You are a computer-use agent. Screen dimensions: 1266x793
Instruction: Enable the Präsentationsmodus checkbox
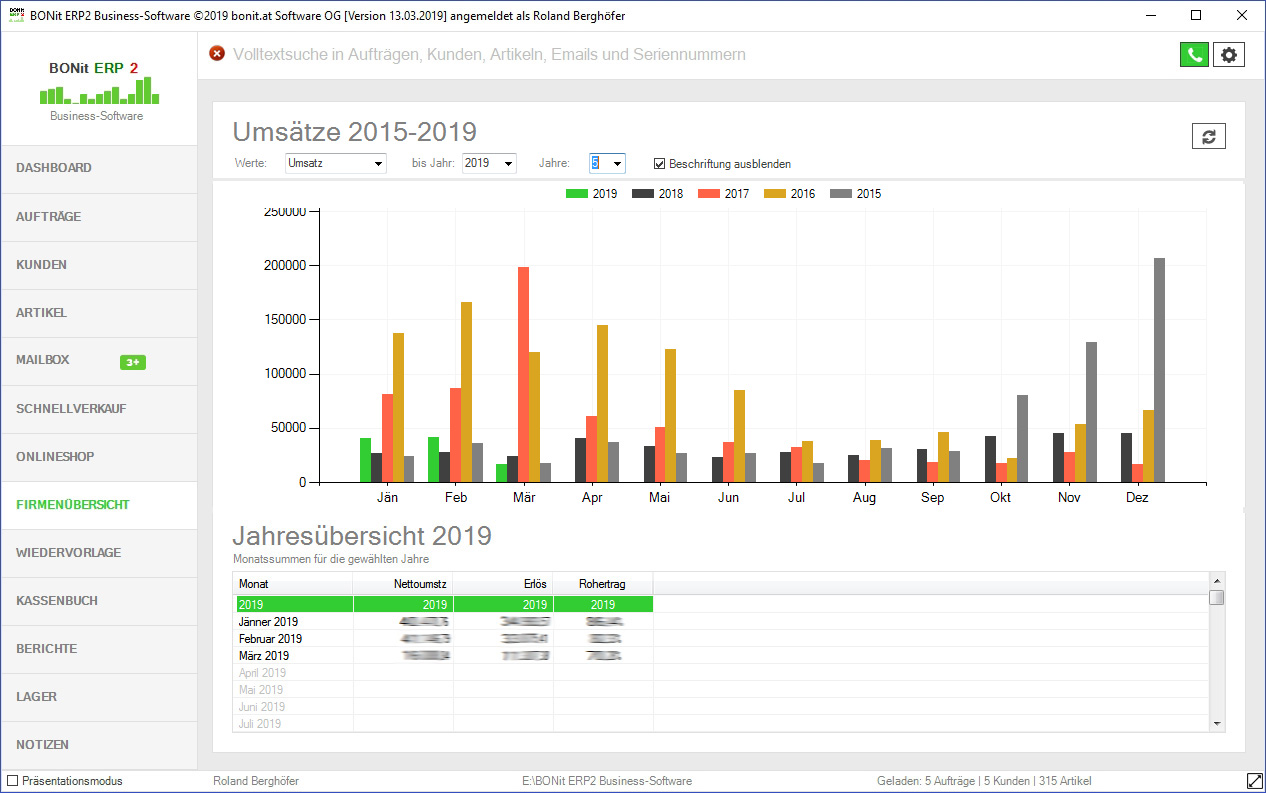point(12,781)
